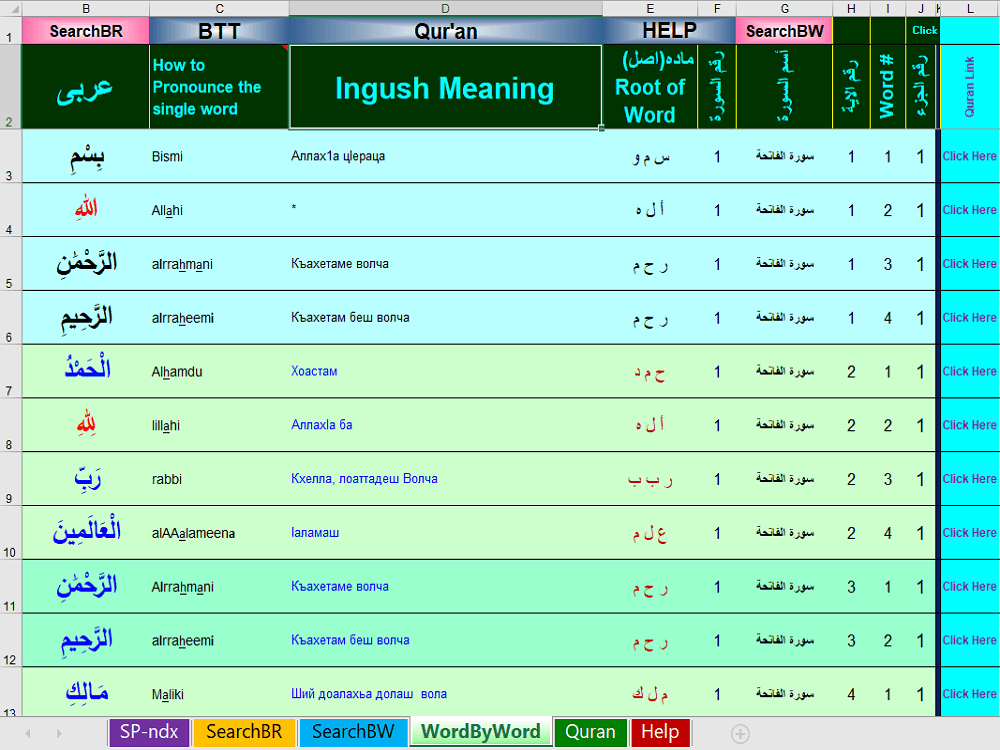Open Click Here link for Allahi row

[969, 210]
